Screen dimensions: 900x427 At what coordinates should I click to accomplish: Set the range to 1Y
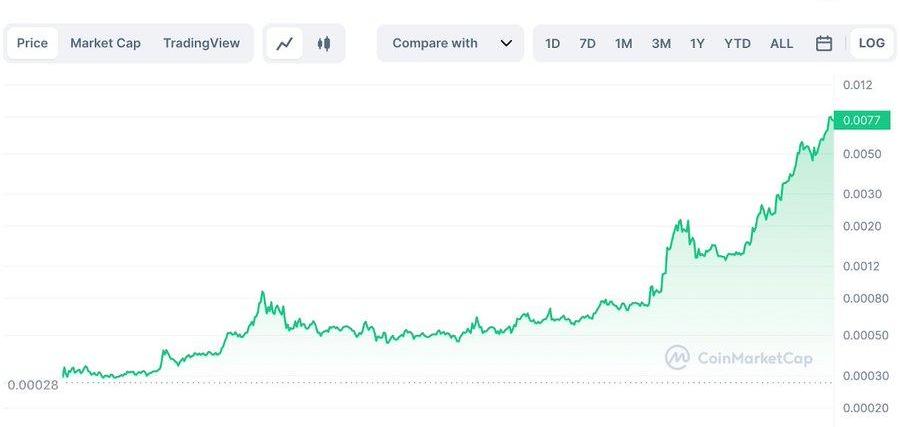tap(697, 44)
